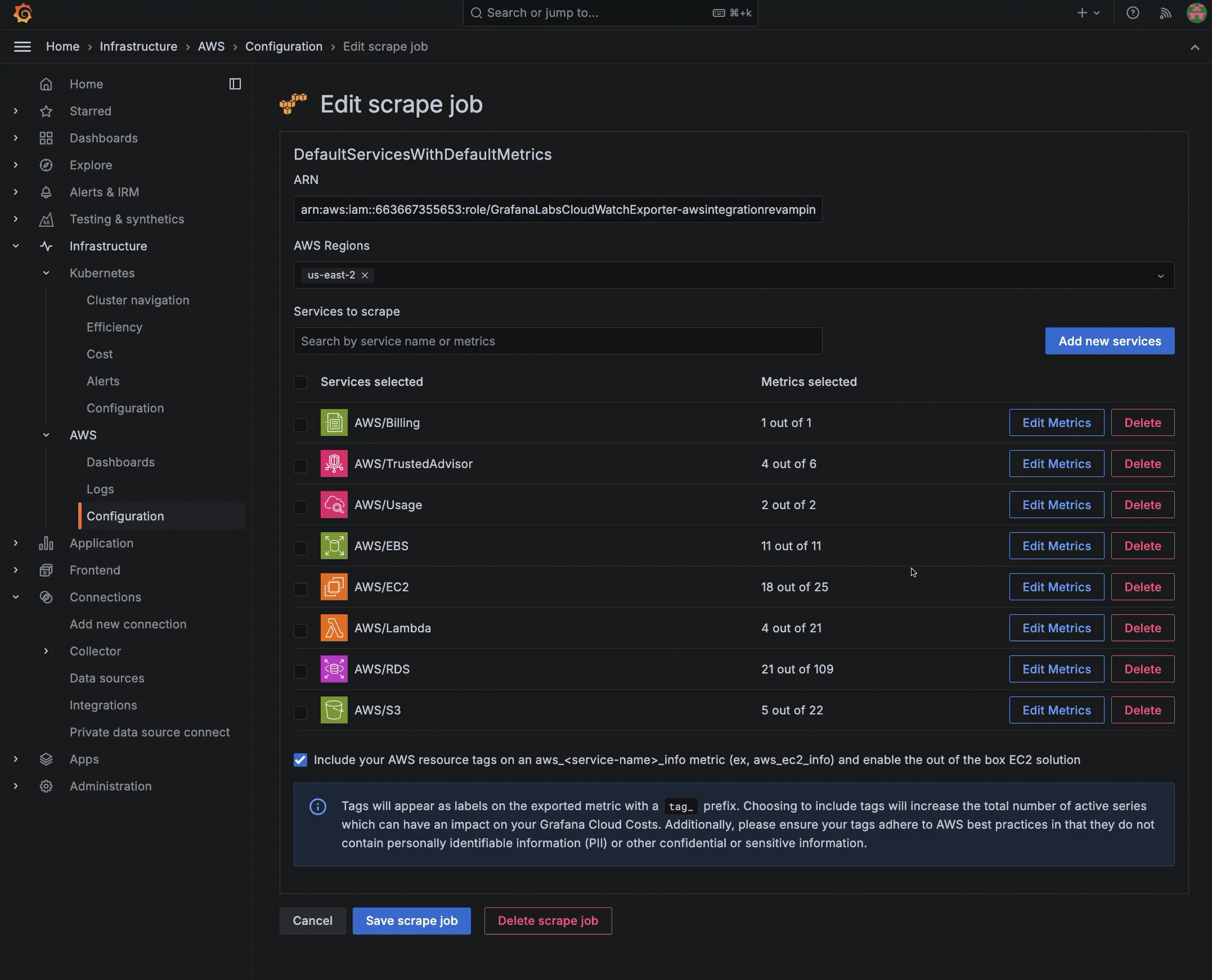The height and width of the screenshot is (980, 1212).
Task: Collapse the top bar with chevron-up icon
Action: pyautogui.click(x=1195, y=47)
